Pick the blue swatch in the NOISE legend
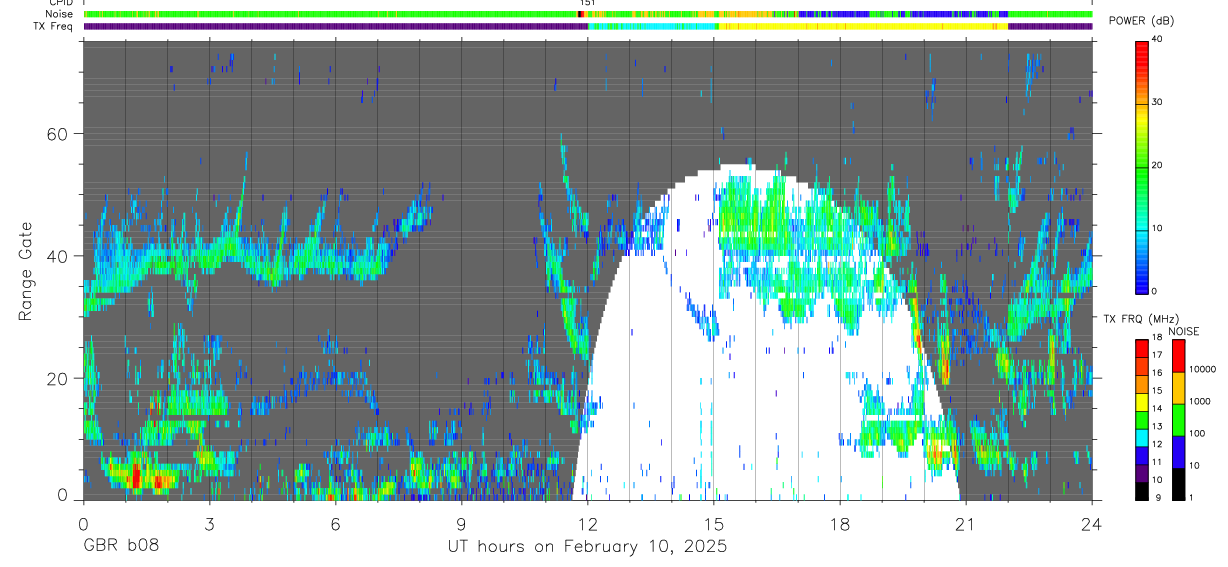This screenshot has width=1228, height=567. pos(1178,450)
